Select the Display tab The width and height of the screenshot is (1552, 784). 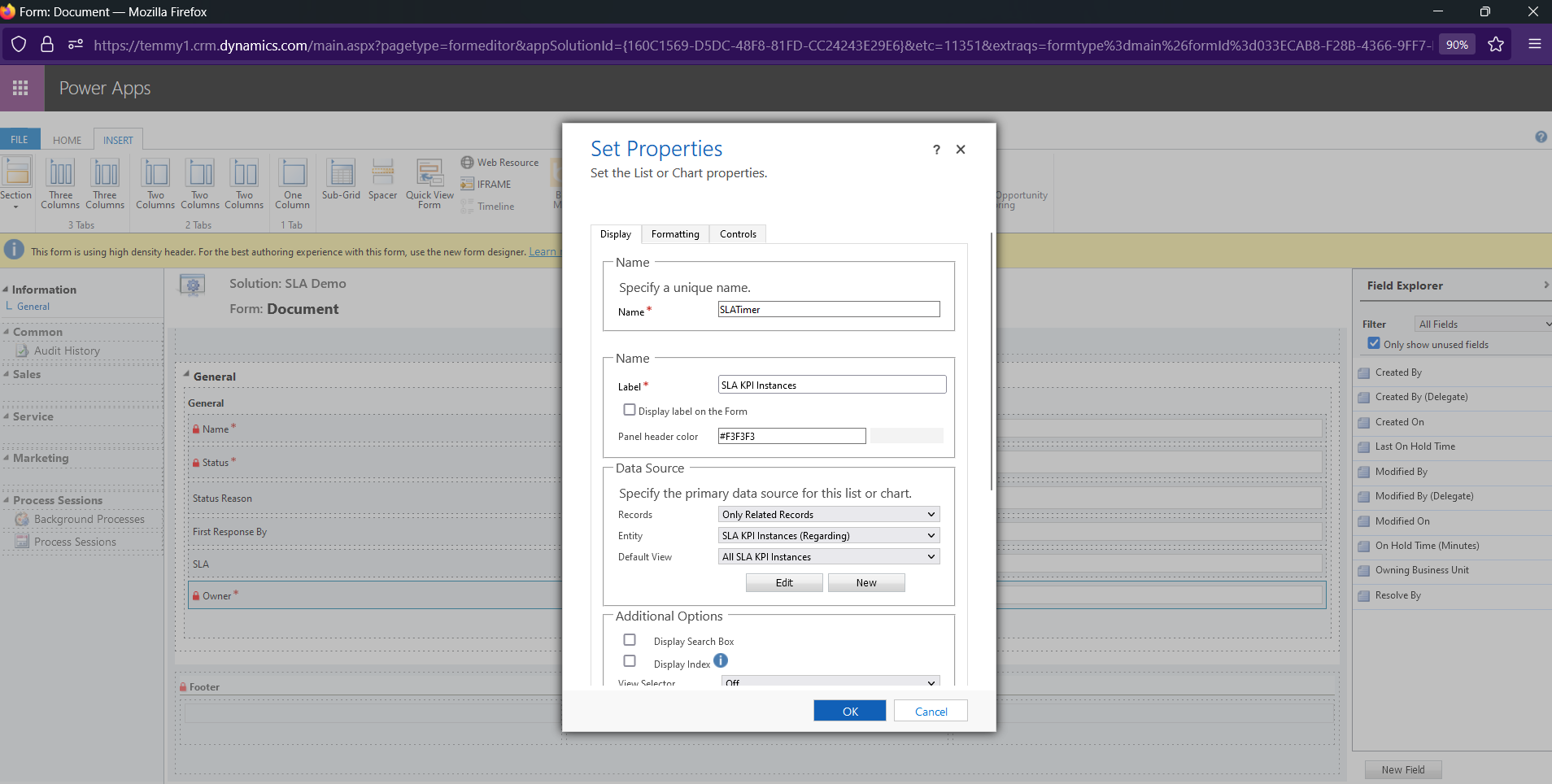click(x=616, y=234)
